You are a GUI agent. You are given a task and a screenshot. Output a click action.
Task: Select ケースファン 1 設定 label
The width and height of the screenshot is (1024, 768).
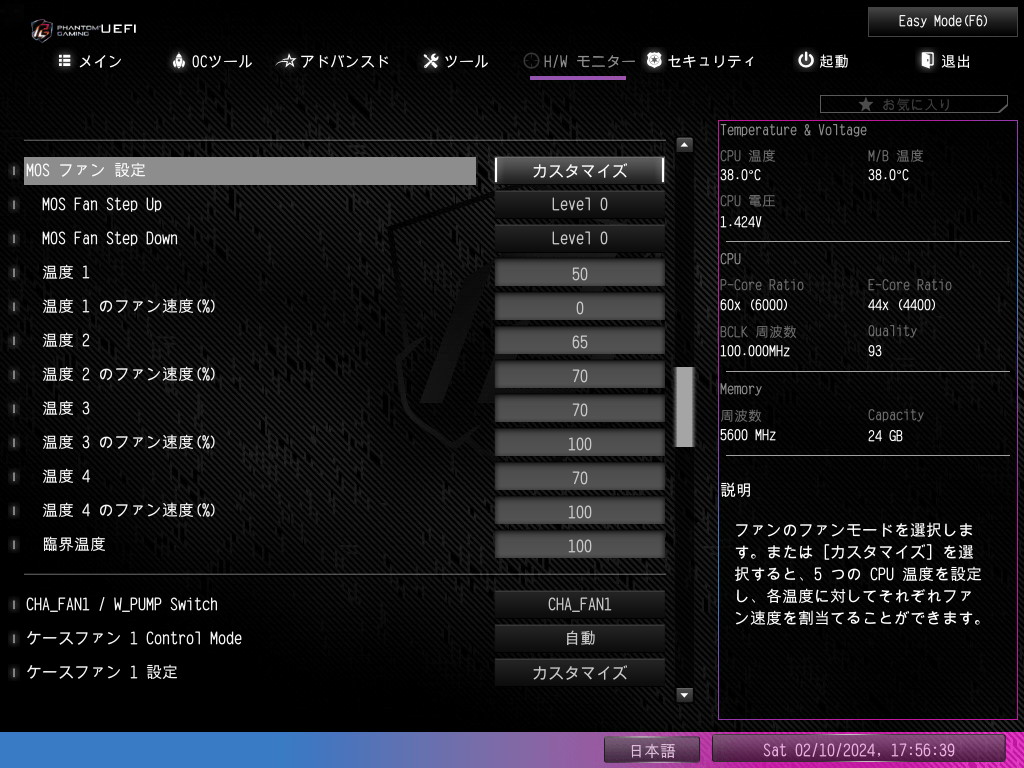101,672
